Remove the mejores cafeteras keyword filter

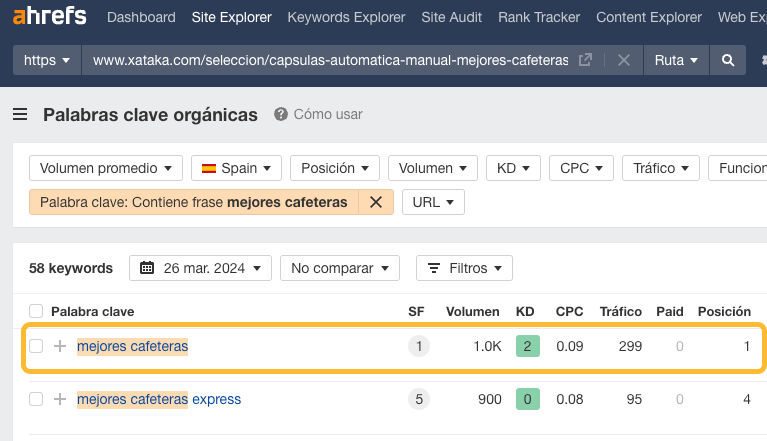376,202
